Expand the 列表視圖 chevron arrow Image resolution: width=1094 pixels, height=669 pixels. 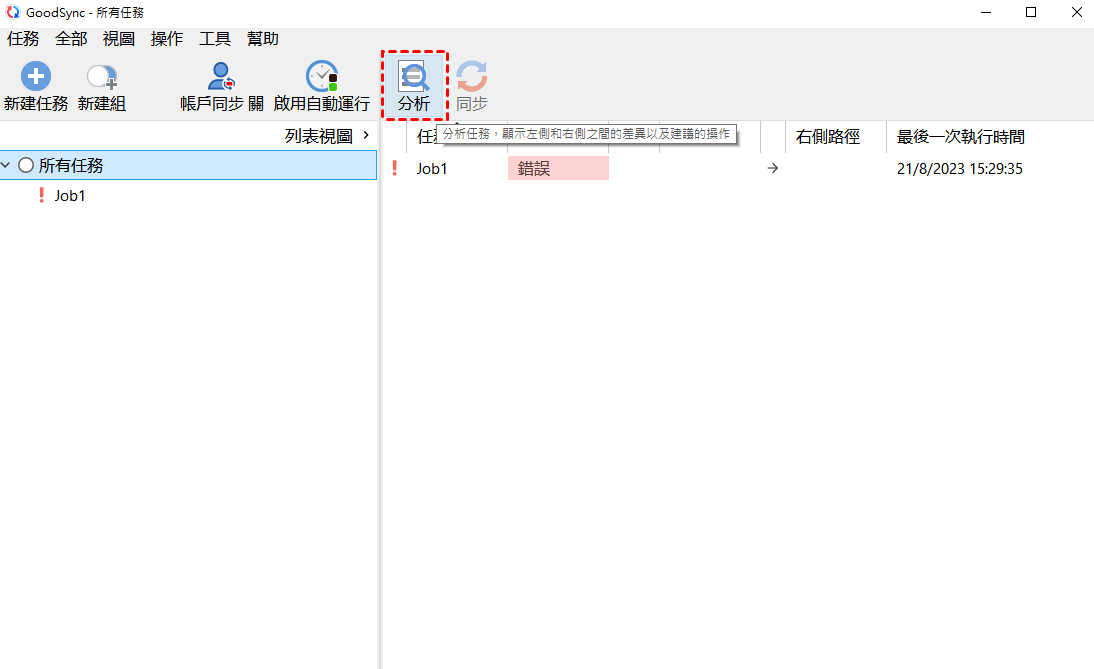pyautogui.click(x=366, y=135)
